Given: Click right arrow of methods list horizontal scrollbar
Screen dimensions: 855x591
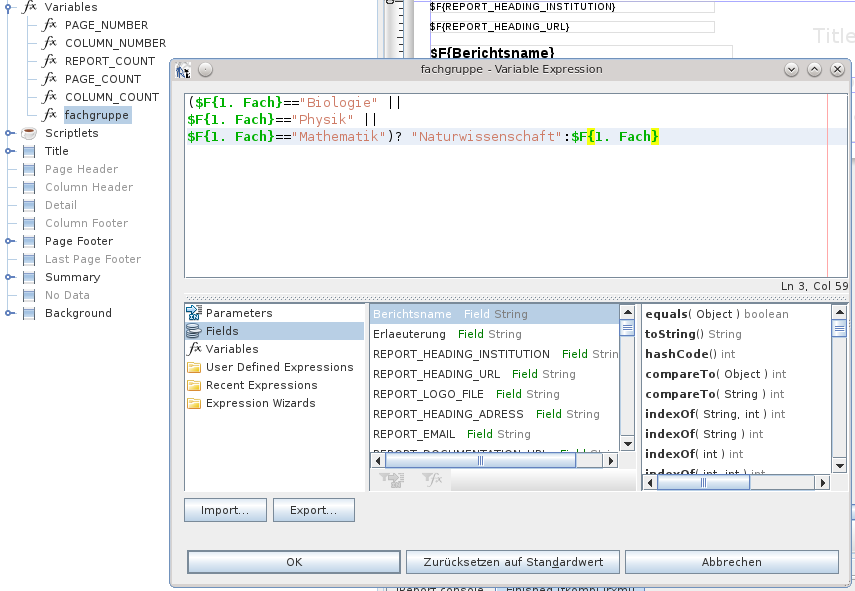Looking at the screenshot, I should 823,483.
